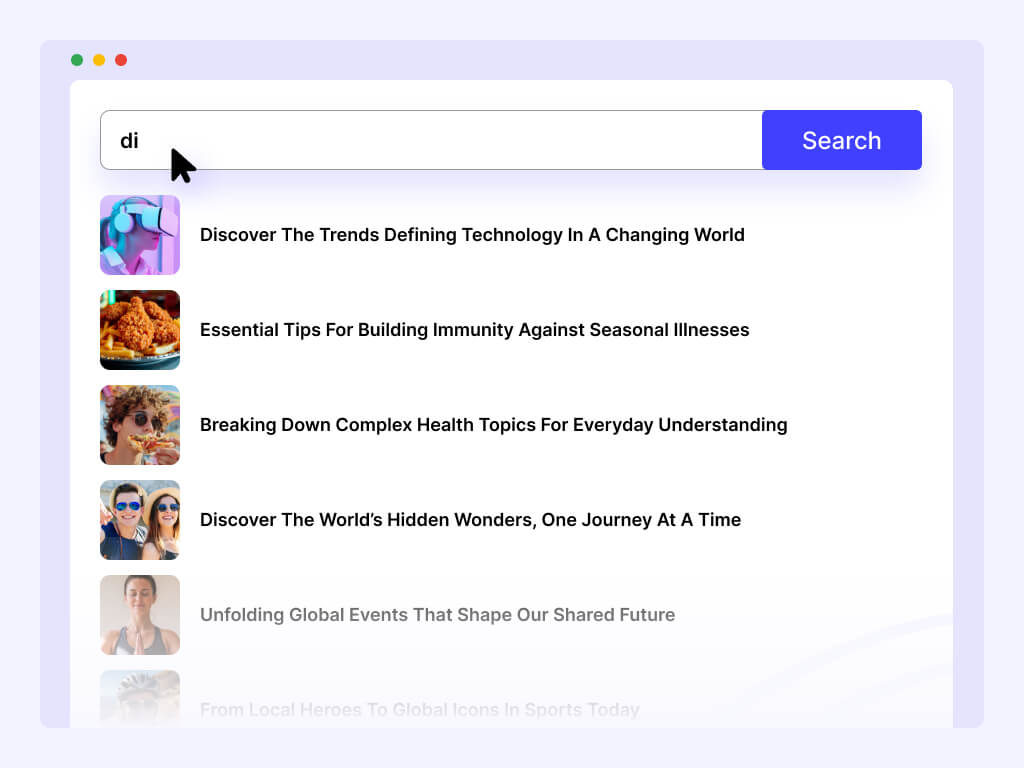1024x768 pixels.
Task: Select the seasonal immunity tips result
Action: pos(475,330)
